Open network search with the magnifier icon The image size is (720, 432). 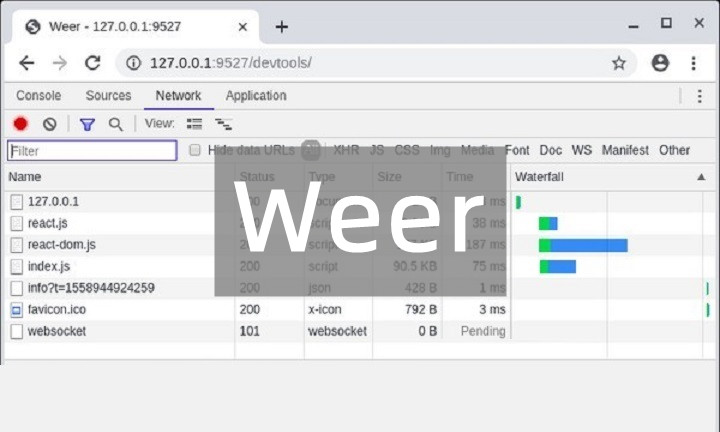pos(116,124)
